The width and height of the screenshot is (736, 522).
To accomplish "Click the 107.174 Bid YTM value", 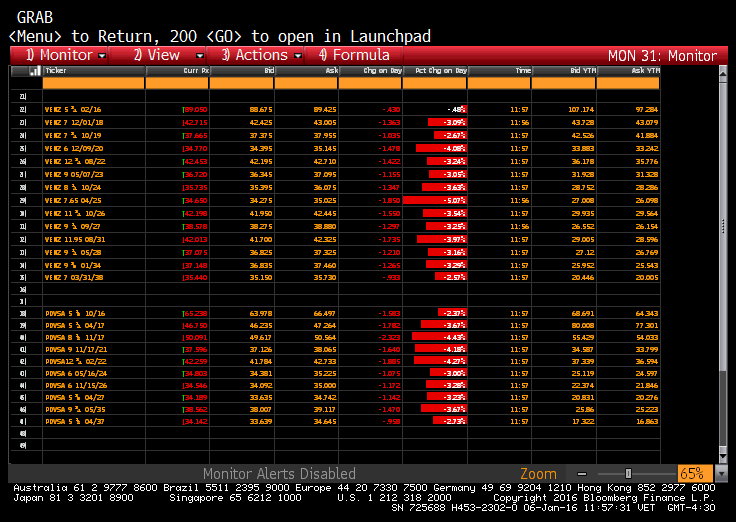I will coord(581,109).
